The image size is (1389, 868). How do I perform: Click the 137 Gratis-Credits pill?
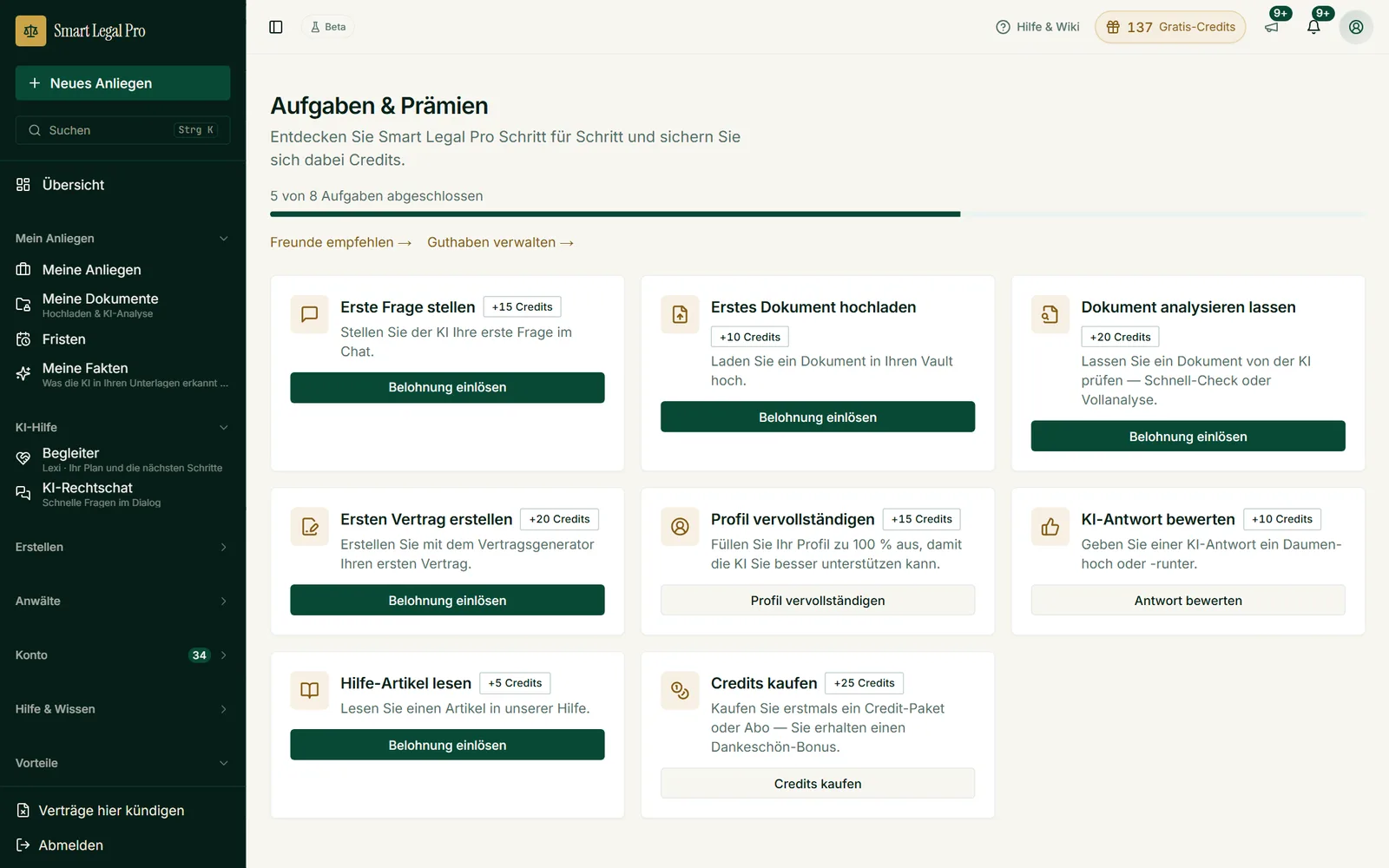tap(1170, 27)
